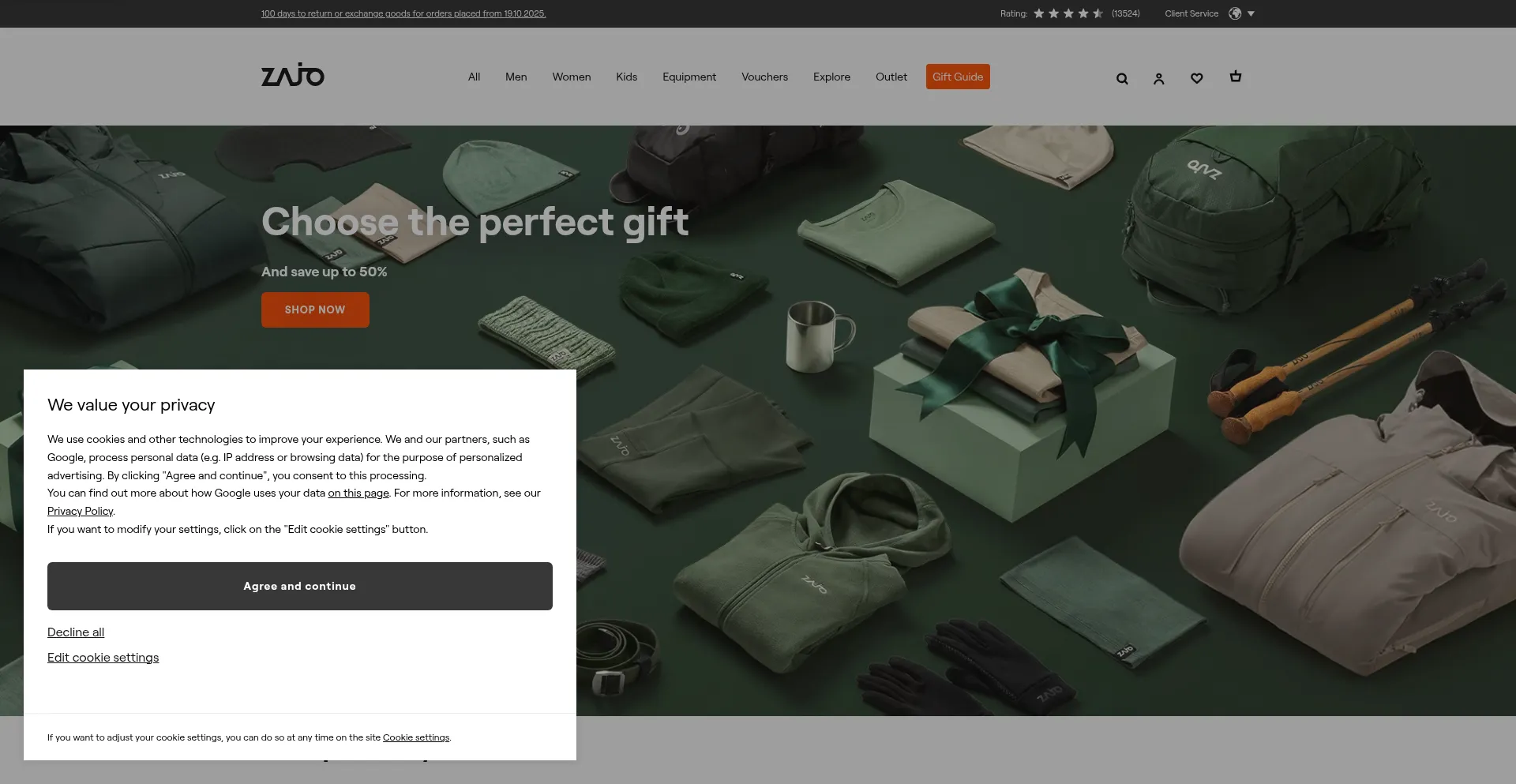Click the user account icon

tap(1158, 78)
